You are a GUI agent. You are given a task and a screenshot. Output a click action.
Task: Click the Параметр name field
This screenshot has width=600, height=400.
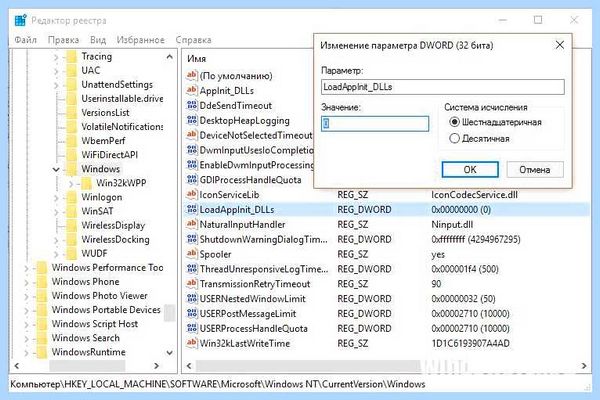point(443,87)
